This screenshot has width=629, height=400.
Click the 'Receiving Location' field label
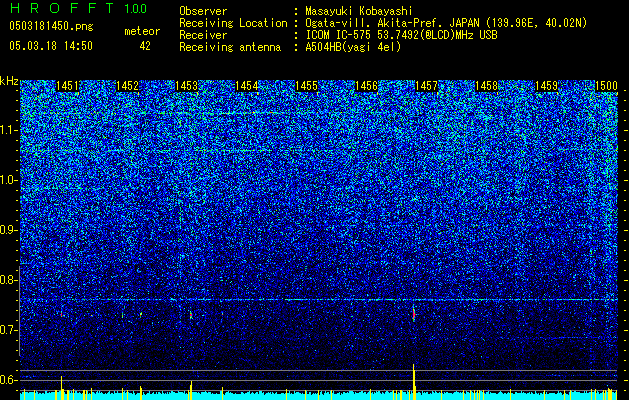(233, 23)
